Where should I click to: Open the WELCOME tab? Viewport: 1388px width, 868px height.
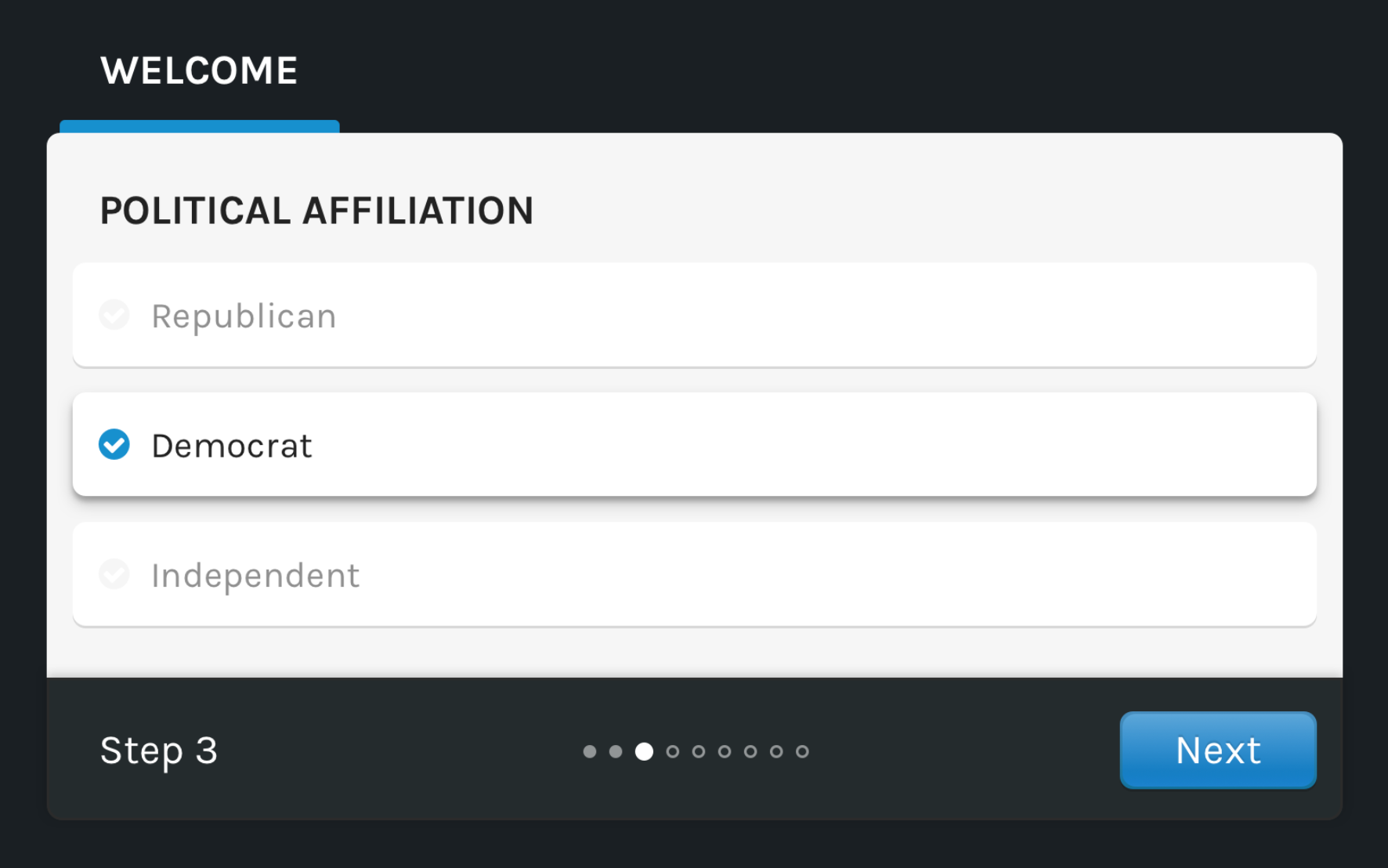tap(199, 71)
